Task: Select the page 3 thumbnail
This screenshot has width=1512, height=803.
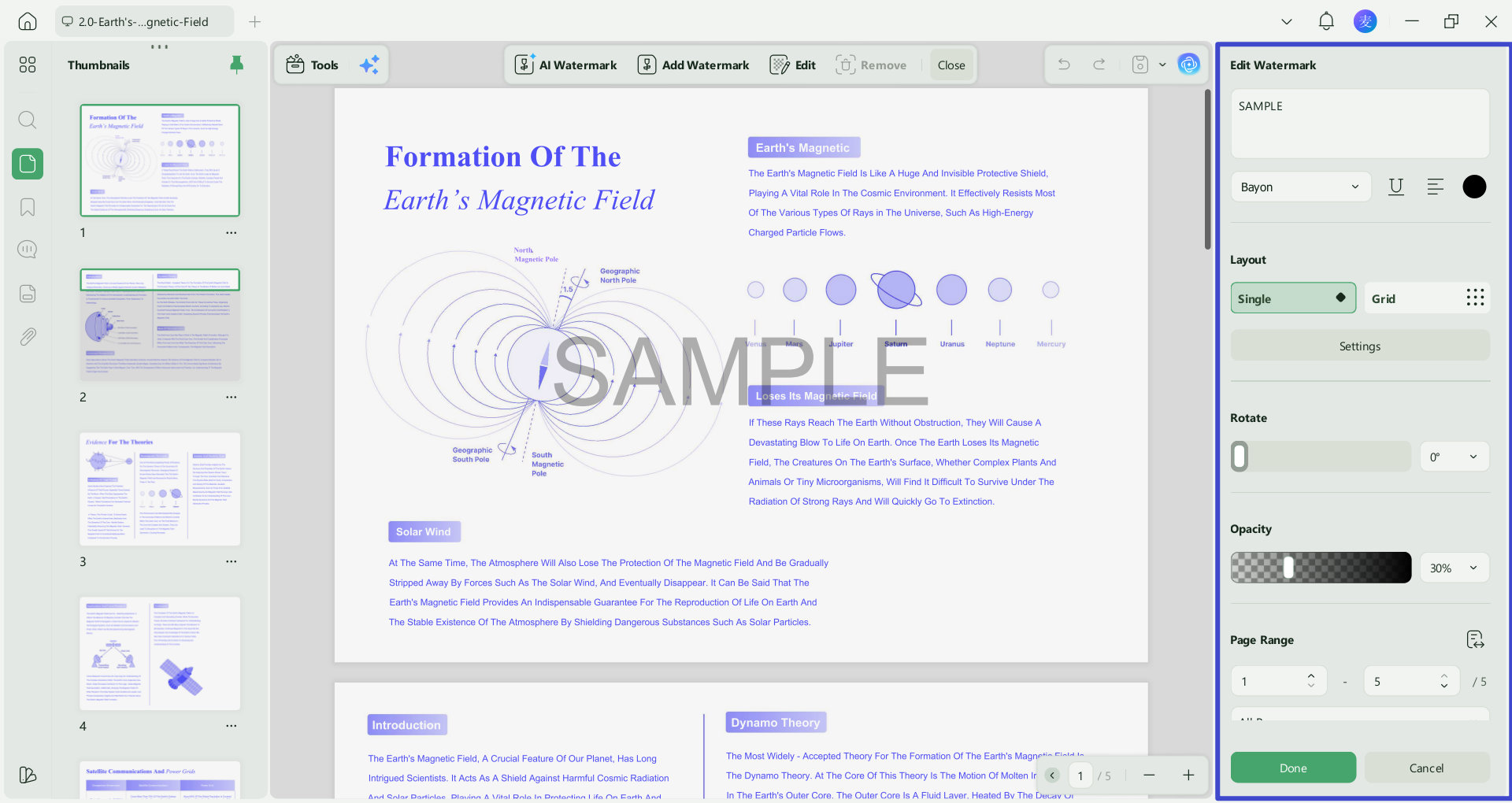Action: [160, 489]
